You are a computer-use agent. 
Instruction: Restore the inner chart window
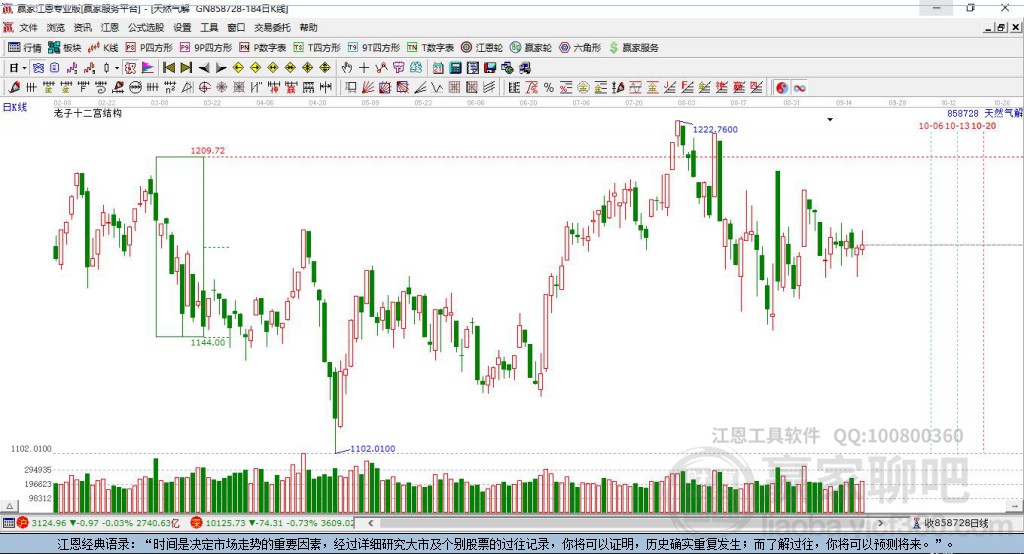click(1001, 27)
